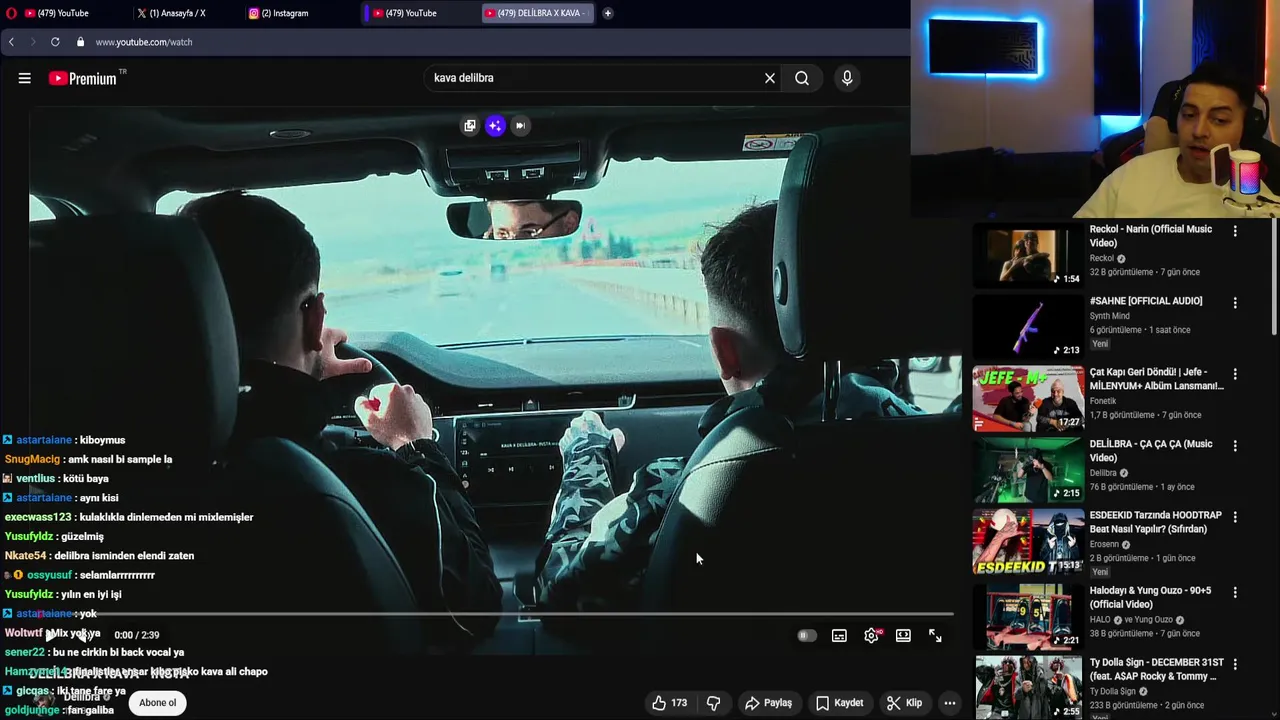The image size is (1280, 720).
Task: Click chat username execwass123
Action: tap(38, 517)
